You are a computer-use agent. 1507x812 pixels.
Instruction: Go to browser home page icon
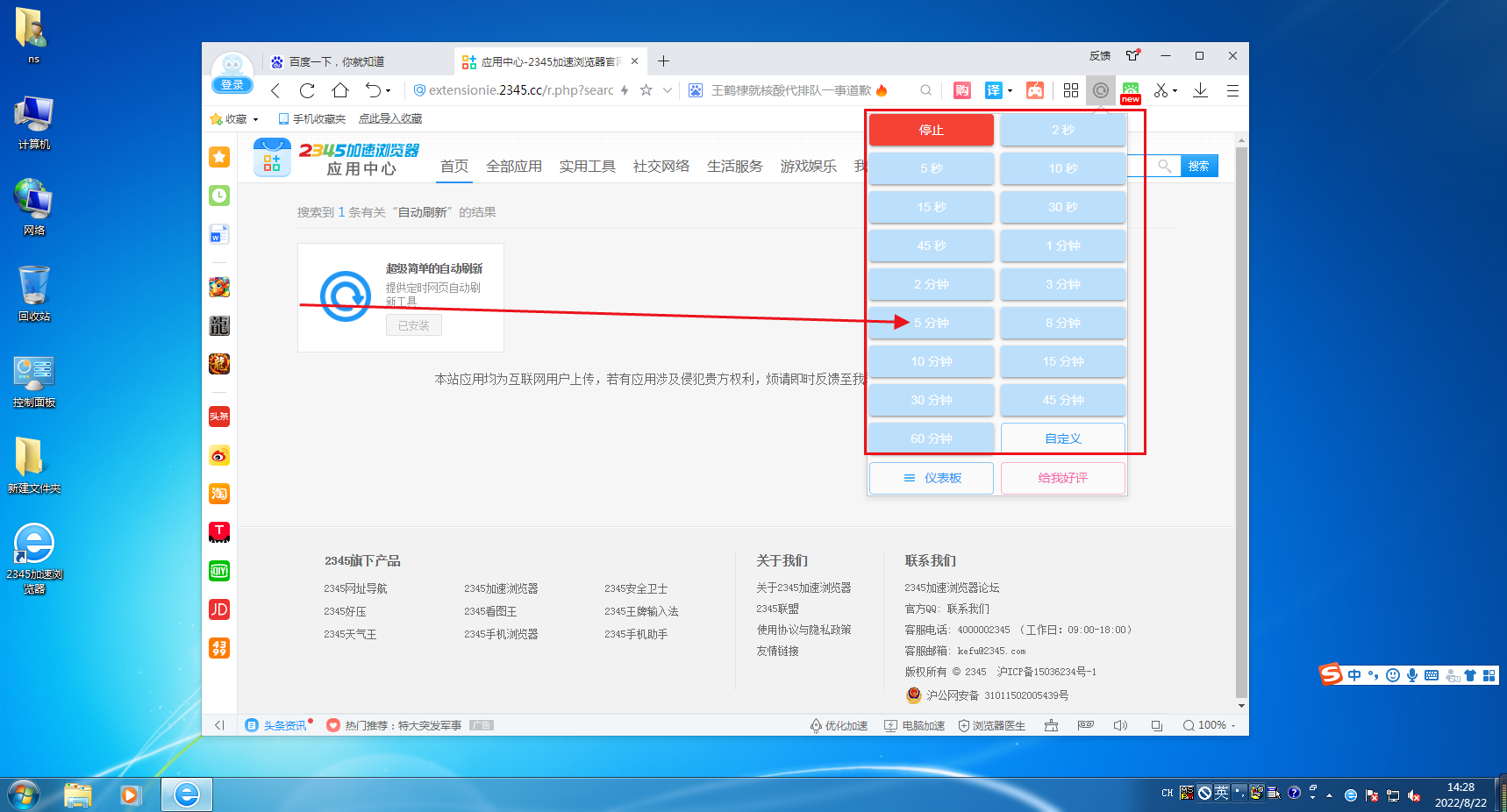tap(340, 89)
